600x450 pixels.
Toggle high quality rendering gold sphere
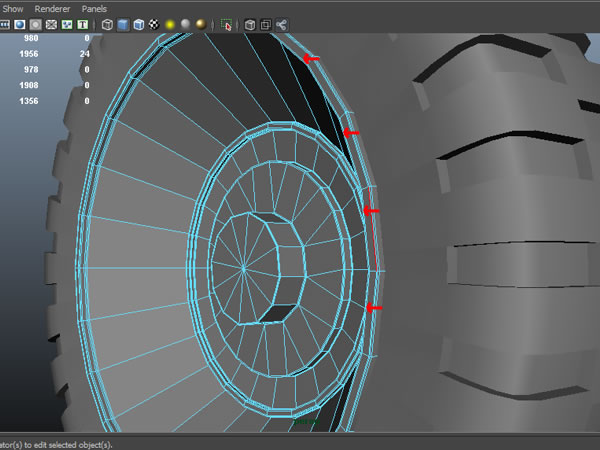[201, 25]
